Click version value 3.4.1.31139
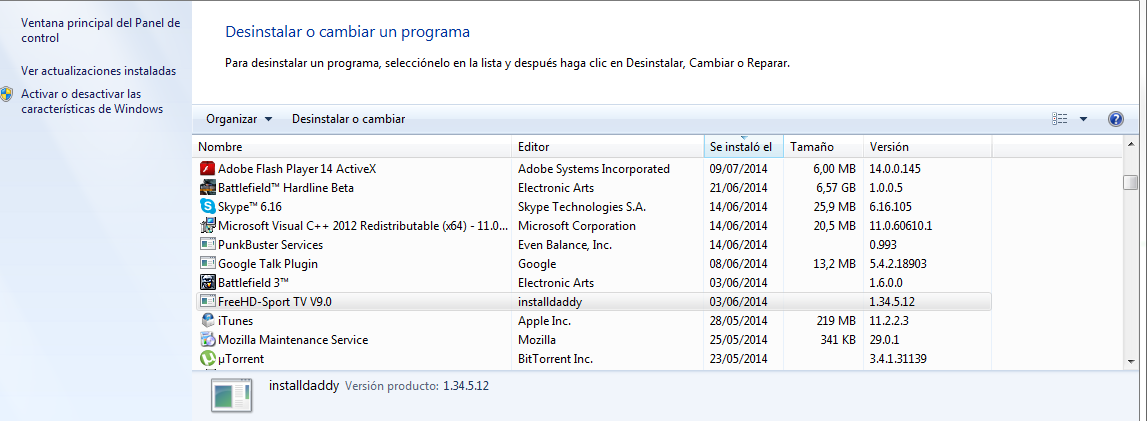 898,359
